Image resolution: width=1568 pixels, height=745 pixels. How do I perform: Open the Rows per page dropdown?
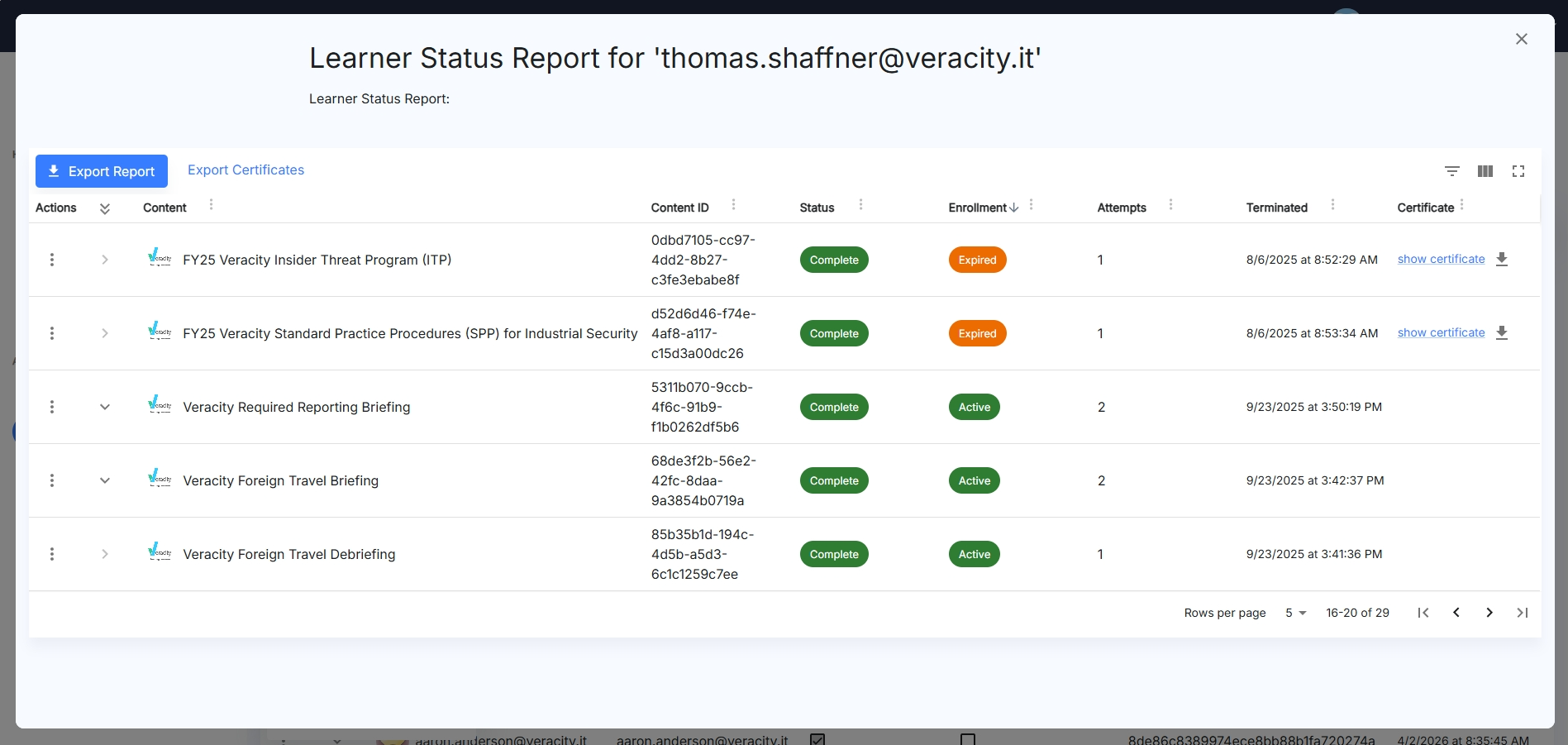coord(1296,613)
